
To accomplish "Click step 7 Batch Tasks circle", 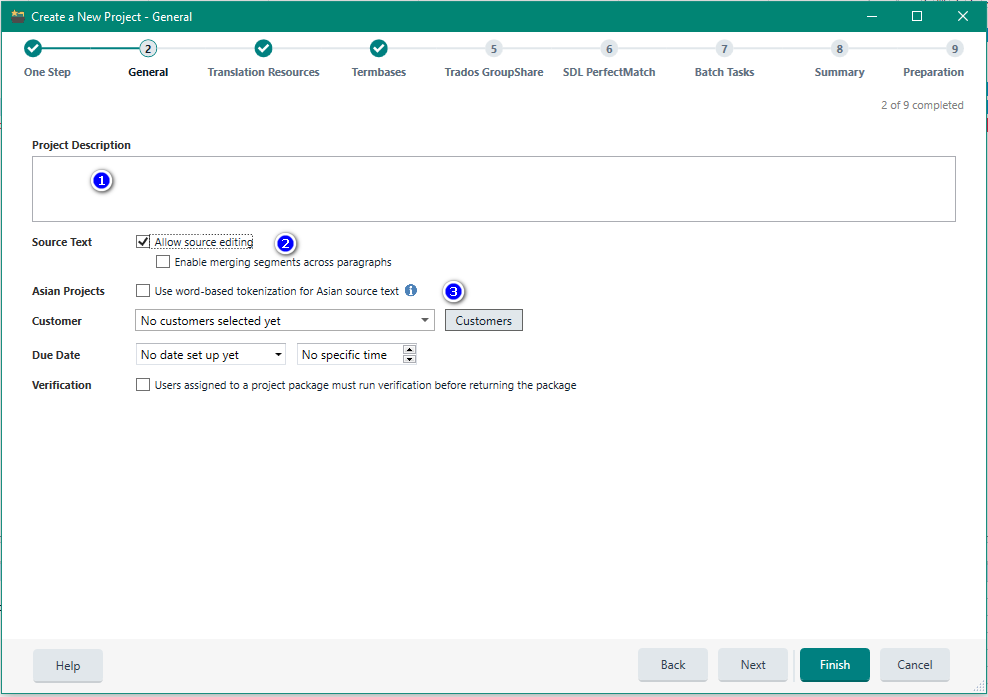I will [724, 48].
